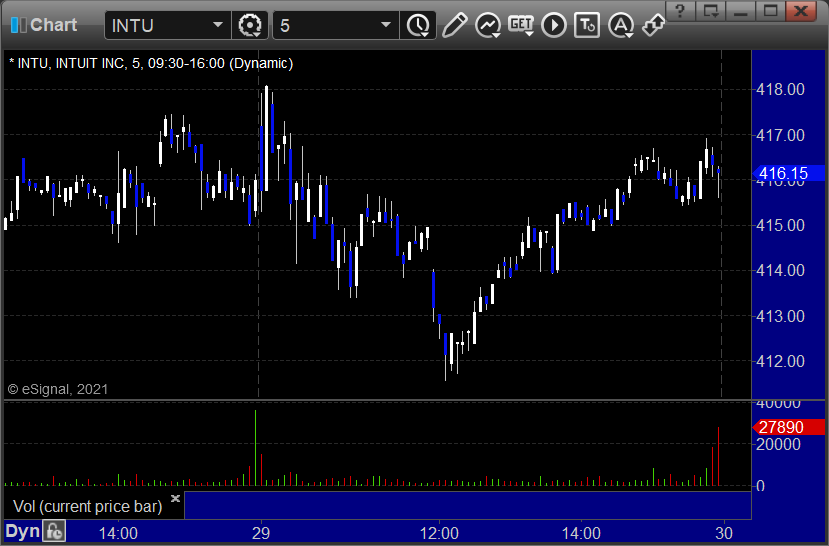829x546 pixels.
Task: Select the pencil drawing tool
Action: (x=454, y=25)
